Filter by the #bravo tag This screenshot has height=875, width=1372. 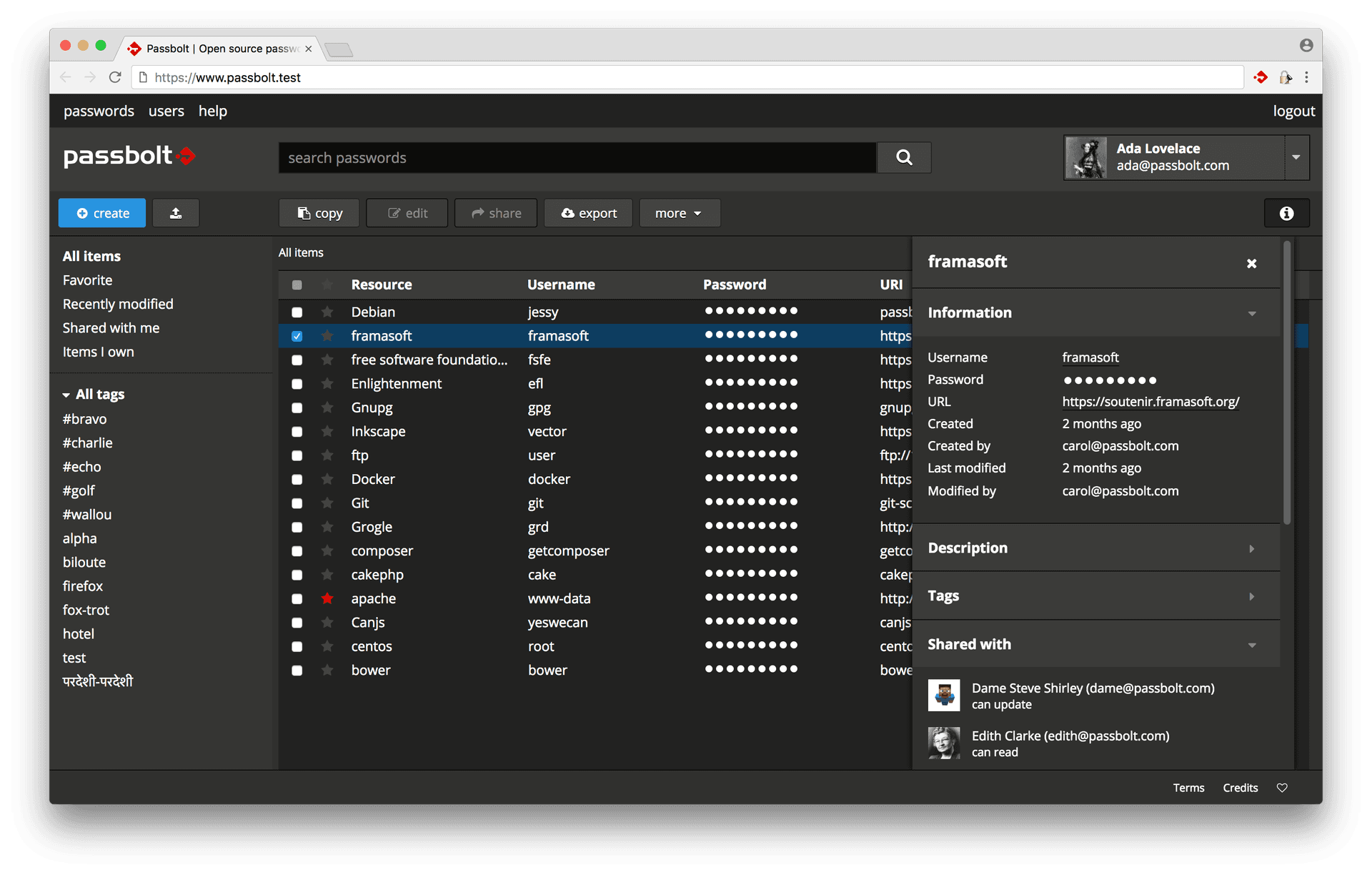coord(84,419)
